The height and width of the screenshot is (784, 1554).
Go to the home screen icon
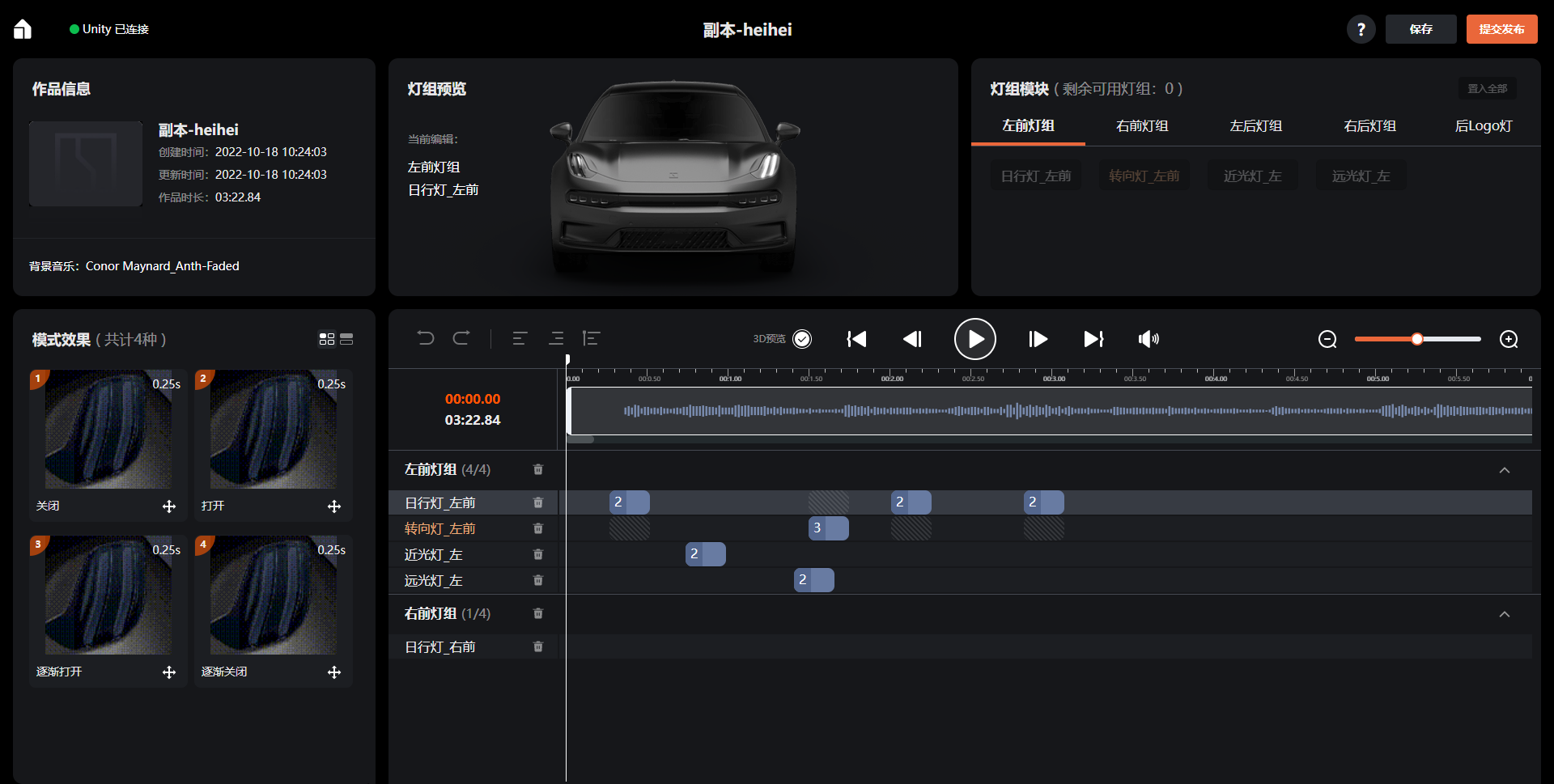[23, 29]
